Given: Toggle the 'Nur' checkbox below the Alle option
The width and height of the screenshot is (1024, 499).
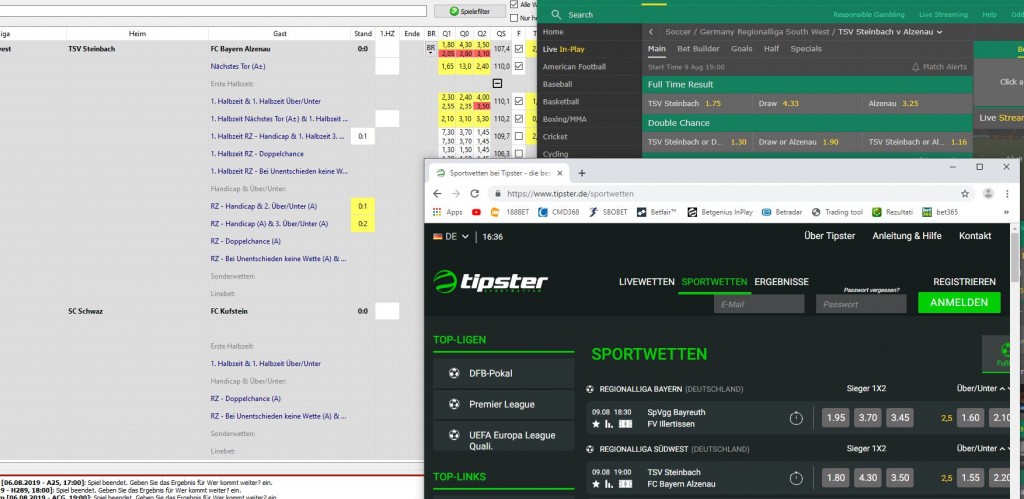Looking at the screenshot, I should click(514, 18).
